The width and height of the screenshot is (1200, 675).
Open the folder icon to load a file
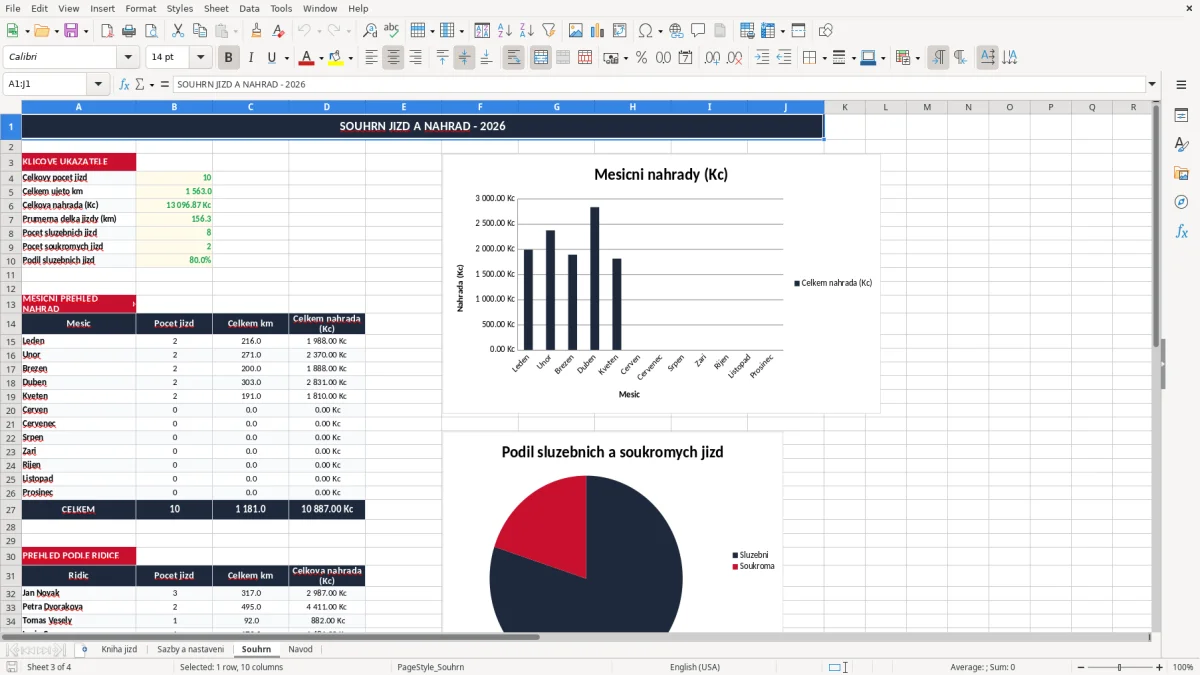40,31
